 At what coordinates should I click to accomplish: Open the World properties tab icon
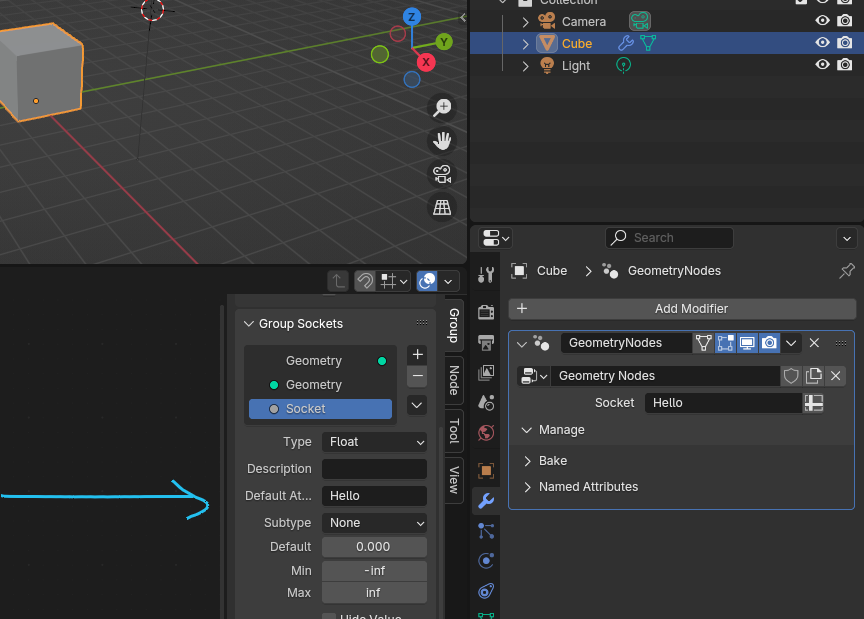(486, 433)
